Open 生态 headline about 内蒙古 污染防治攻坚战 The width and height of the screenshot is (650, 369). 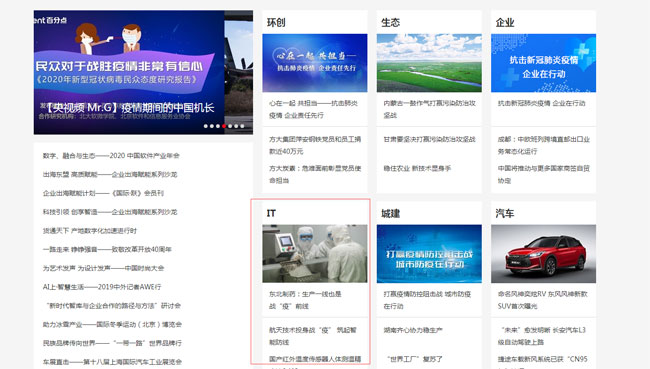pos(429,109)
